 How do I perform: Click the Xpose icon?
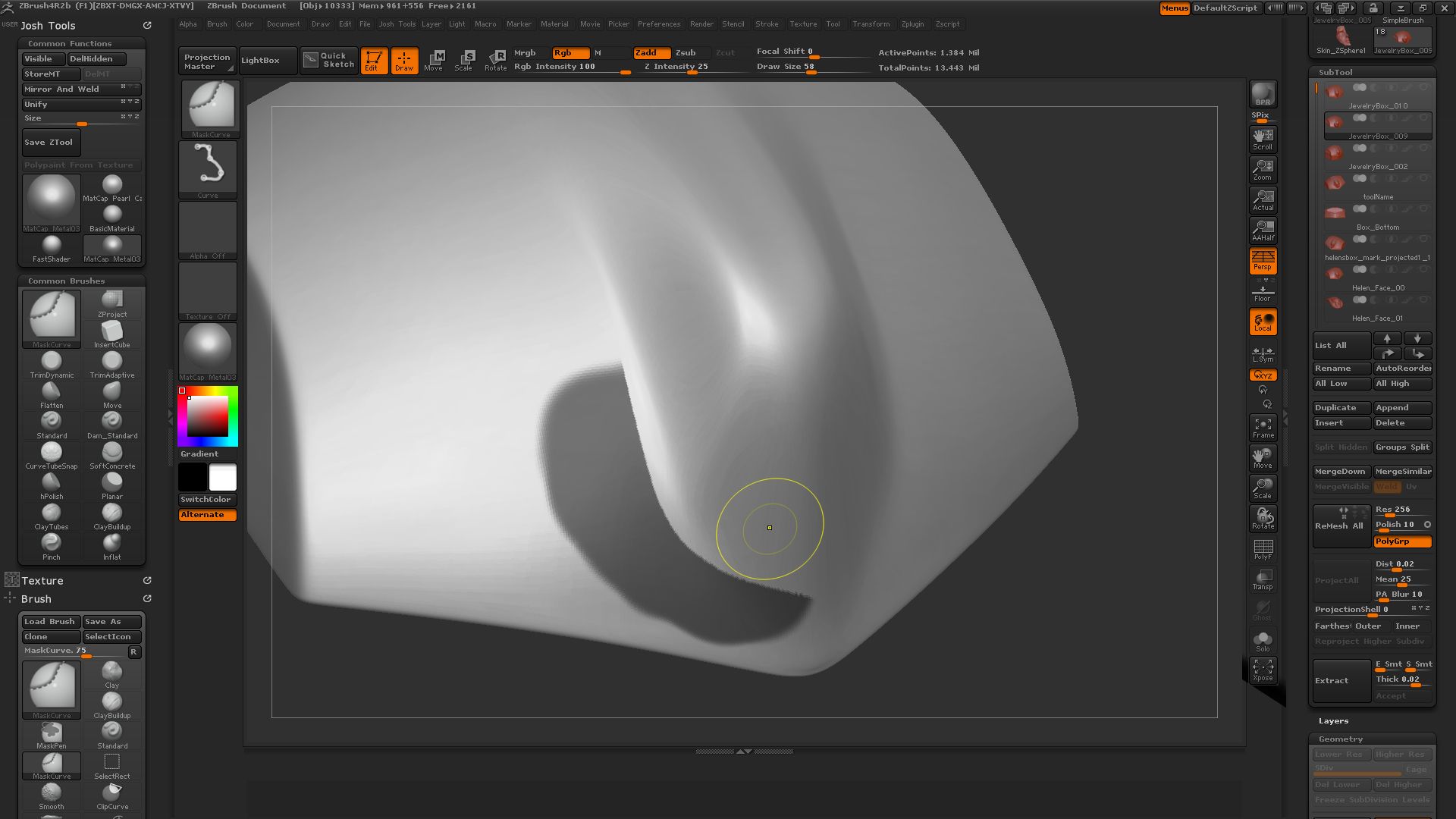1263,670
